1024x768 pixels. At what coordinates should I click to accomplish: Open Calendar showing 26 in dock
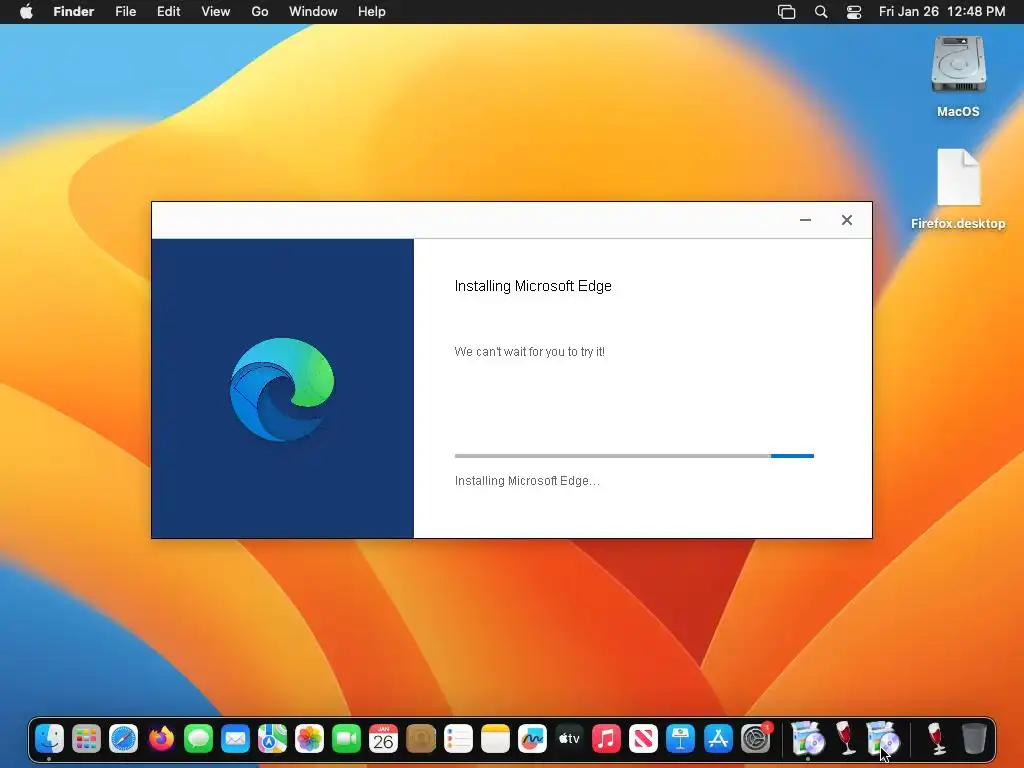383,739
